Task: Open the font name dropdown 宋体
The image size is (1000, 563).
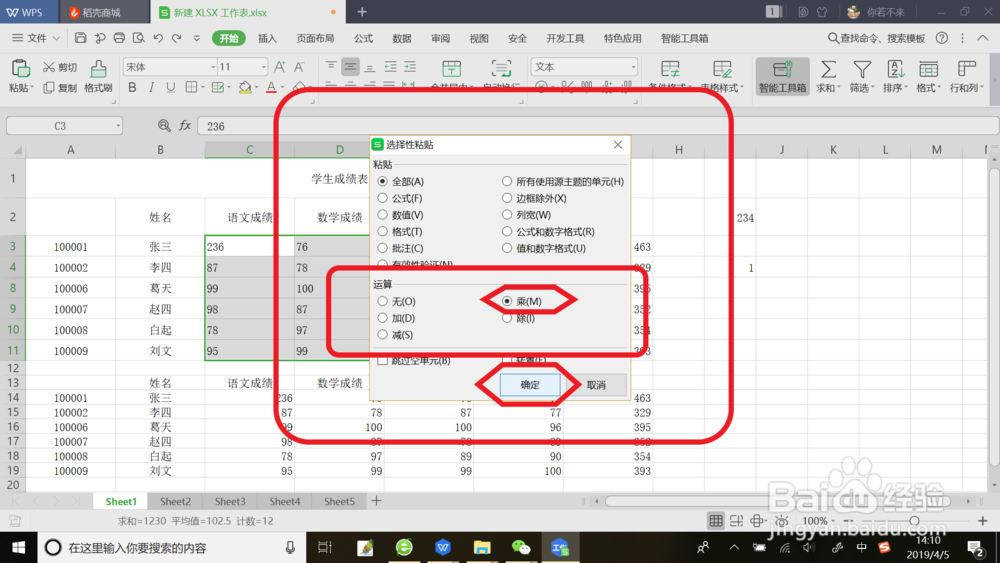Action: (x=213, y=67)
